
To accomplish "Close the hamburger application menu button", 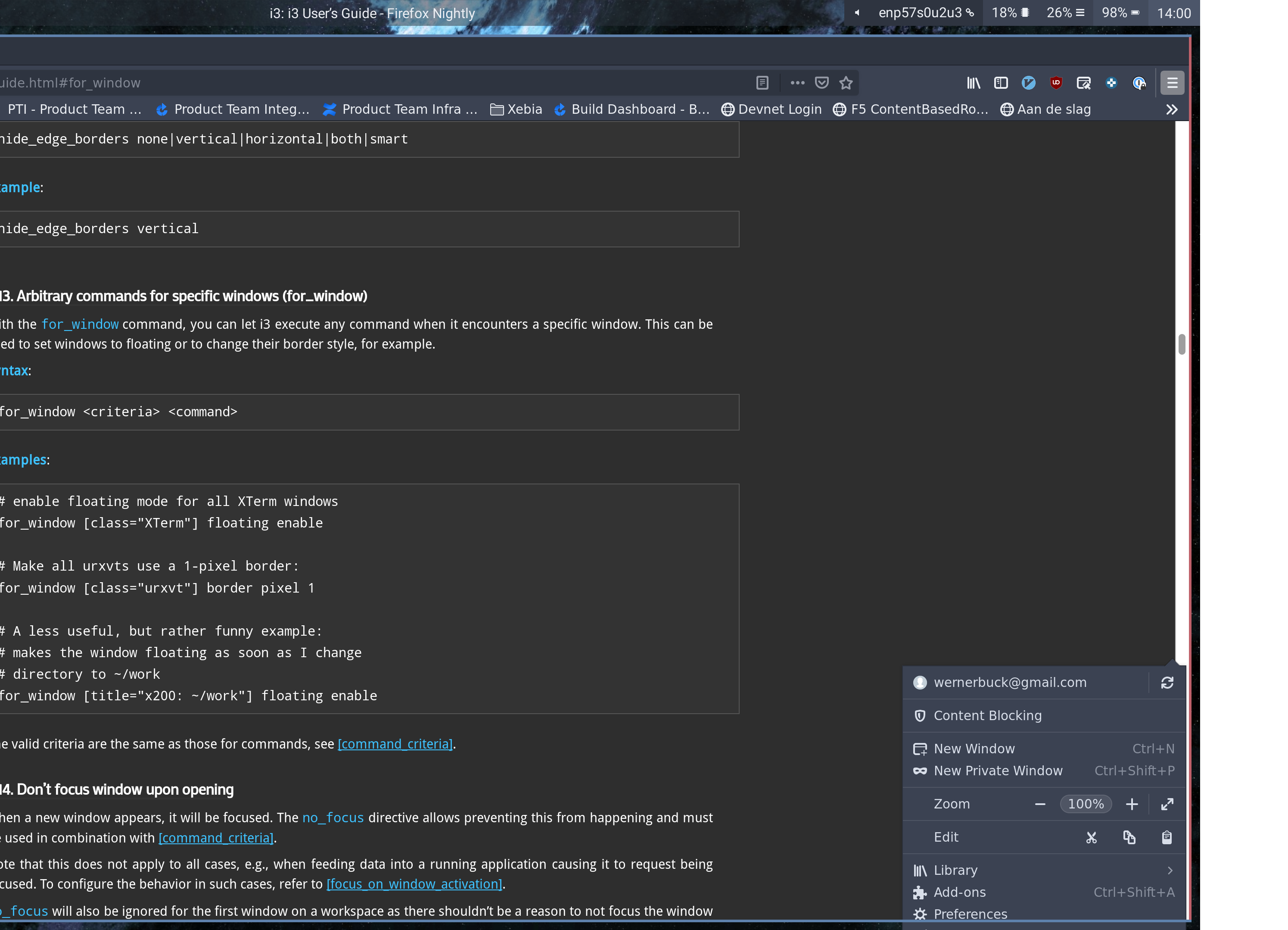I will point(1172,83).
